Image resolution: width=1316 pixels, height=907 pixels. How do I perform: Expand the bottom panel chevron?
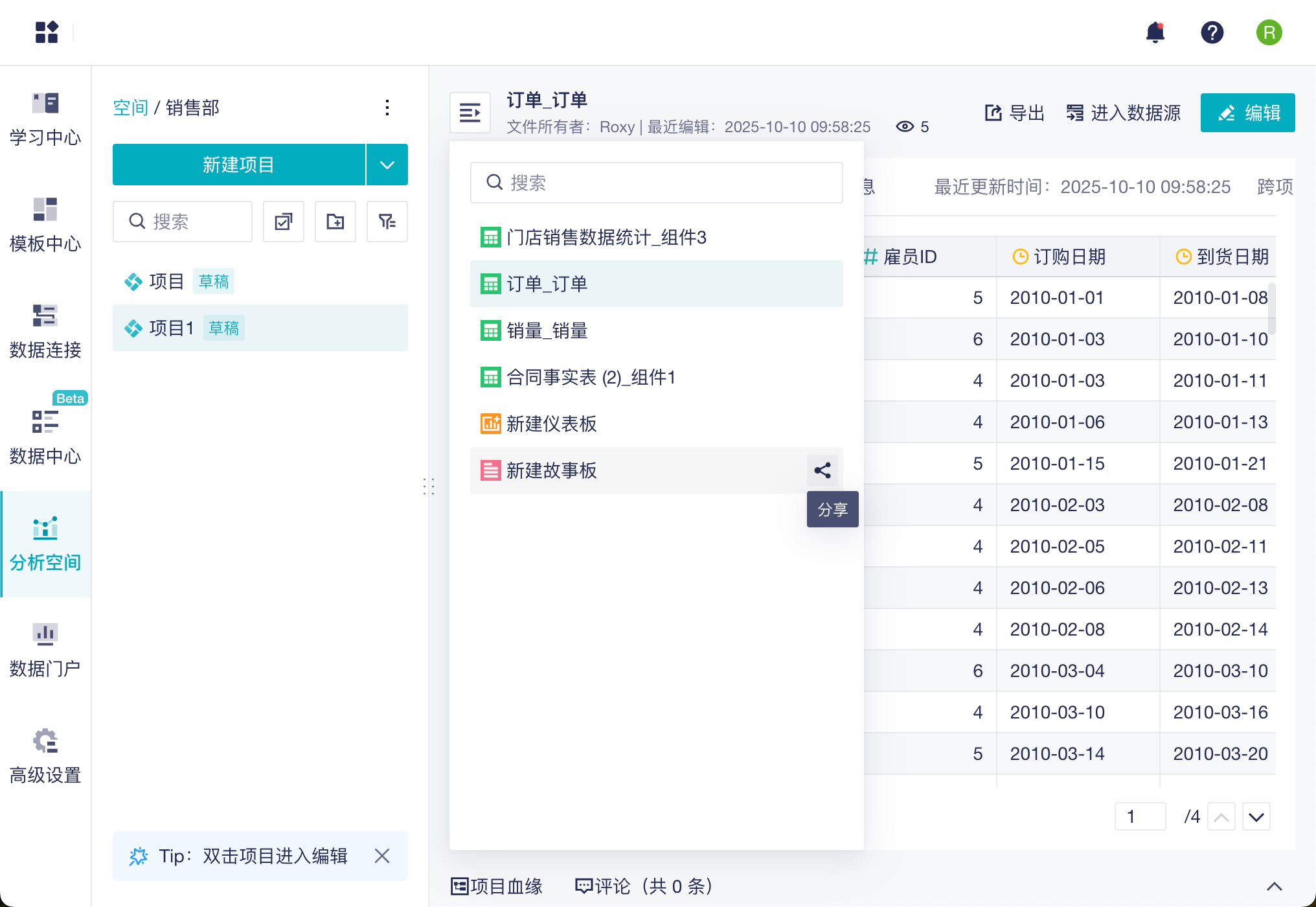1274,886
